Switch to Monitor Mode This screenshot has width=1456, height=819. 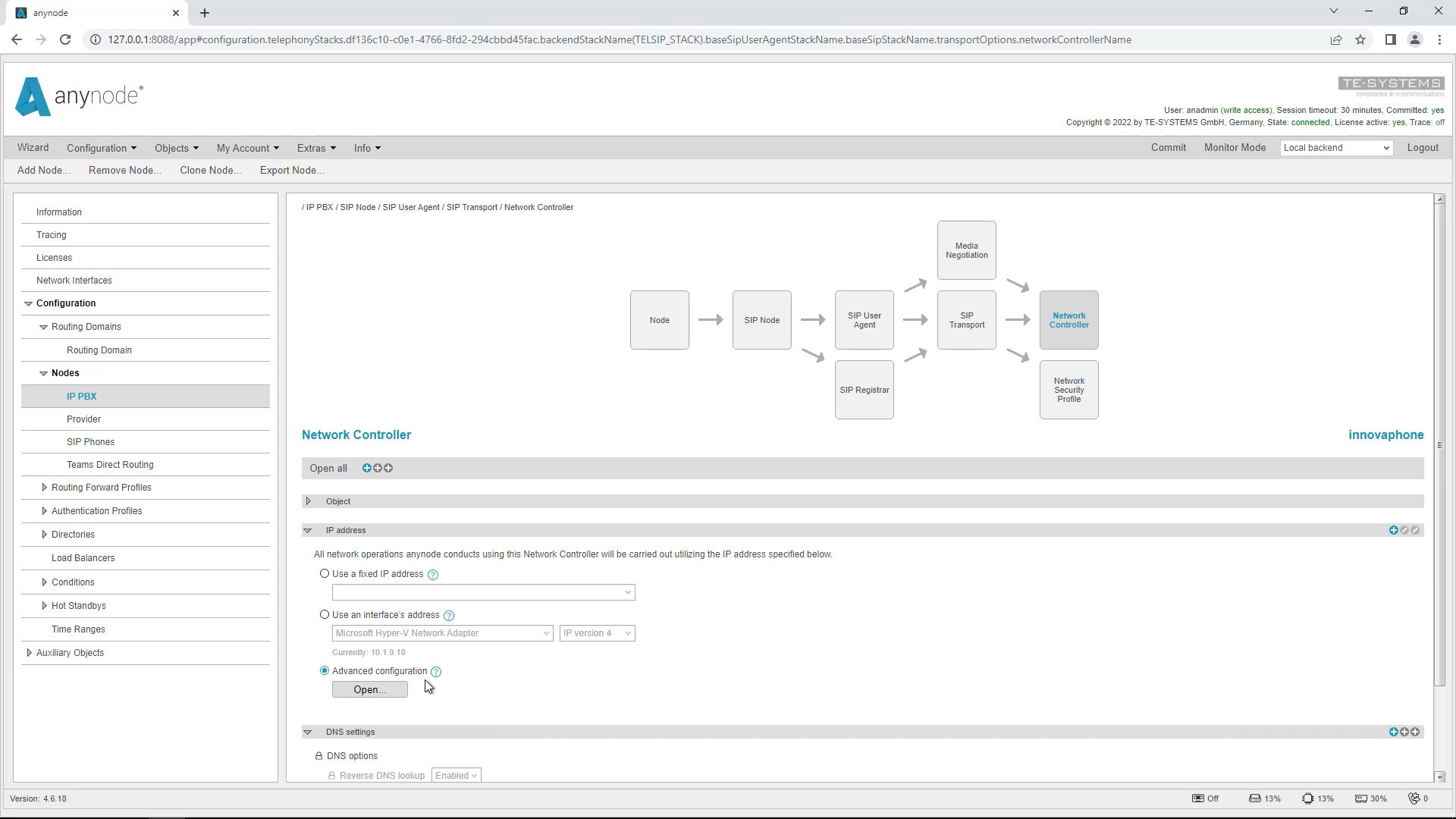[1235, 148]
